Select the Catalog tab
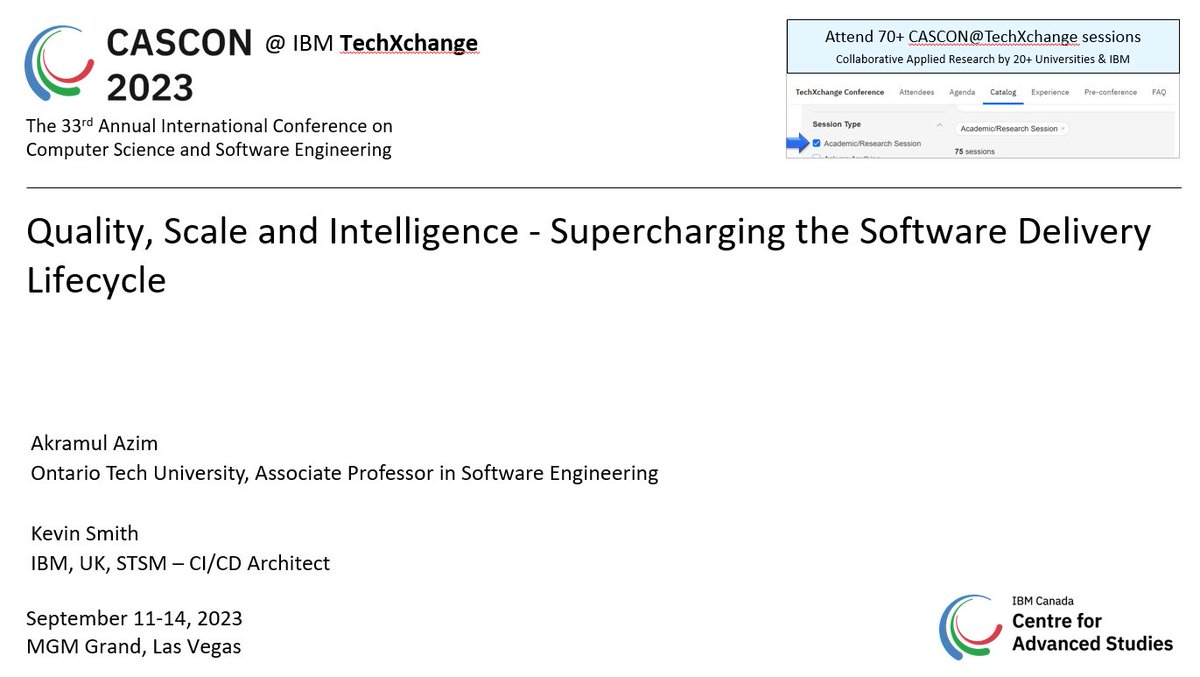Viewport: 1200px width, 677px height. [1003, 92]
